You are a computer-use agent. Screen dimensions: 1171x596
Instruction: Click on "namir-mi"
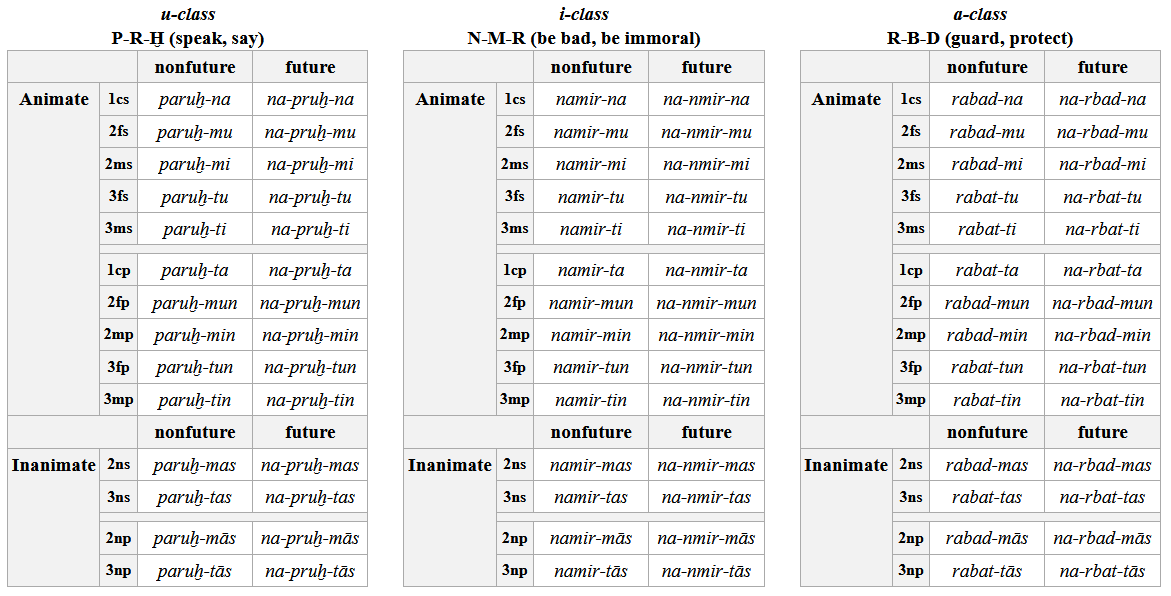coord(591,164)
